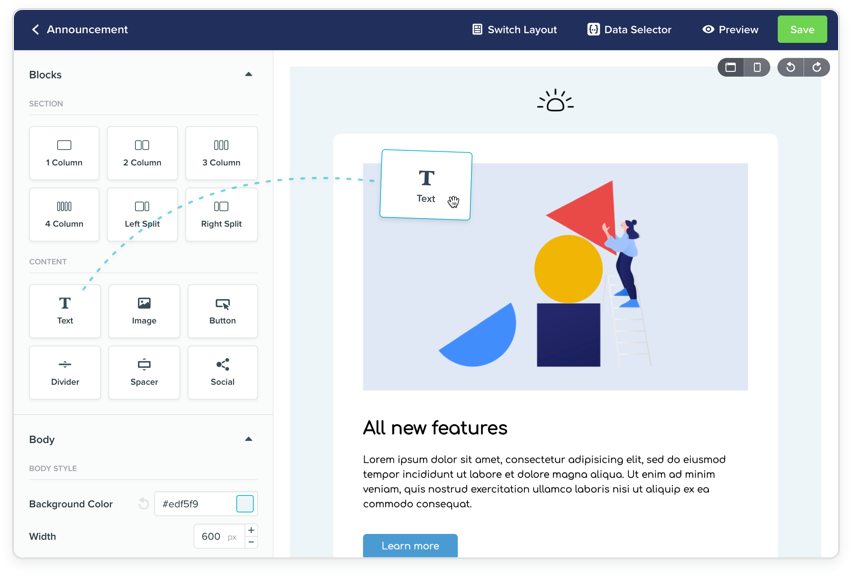Select the Lorem ipsum paragraph text
Image resolution: width=852 pixels, height=576 pixels.
coord(544,481)
